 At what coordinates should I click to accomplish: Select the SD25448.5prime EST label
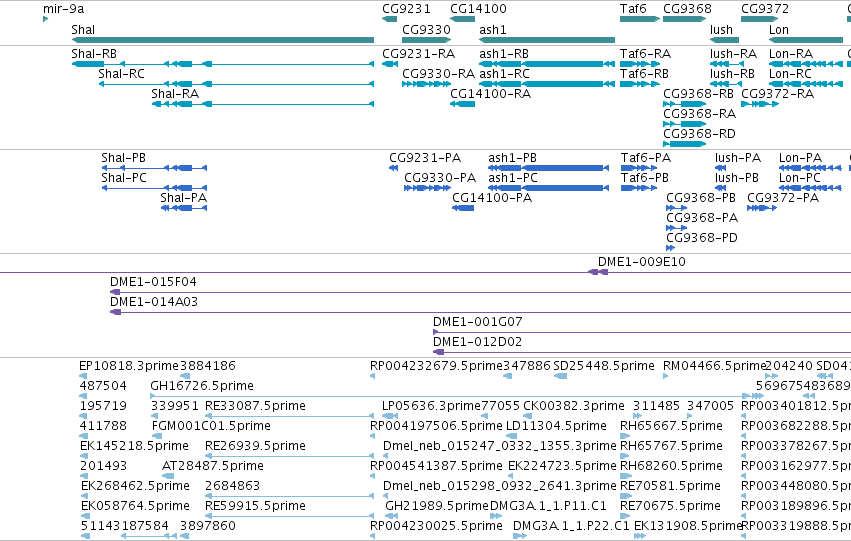[x=604, y=366]
